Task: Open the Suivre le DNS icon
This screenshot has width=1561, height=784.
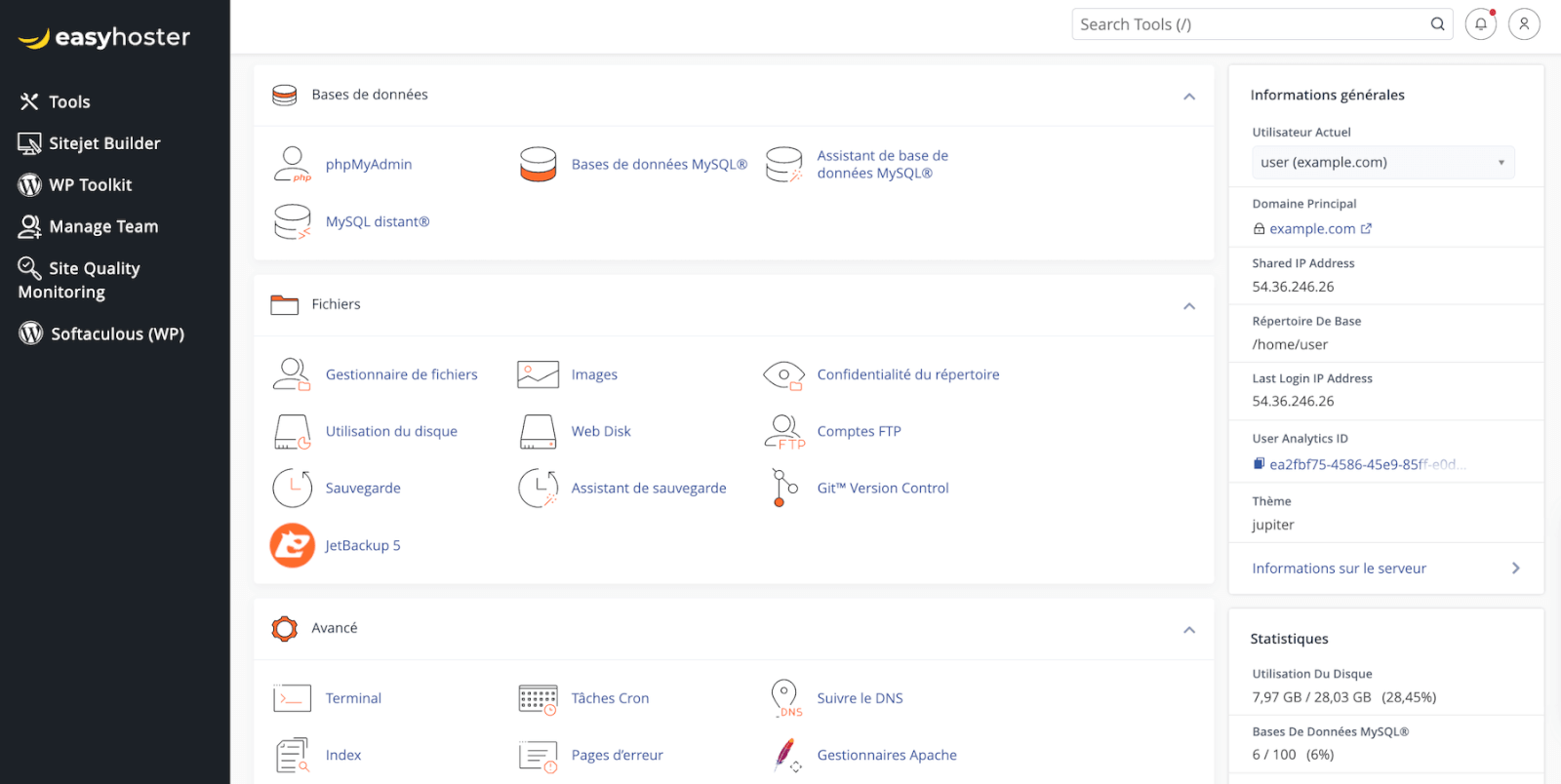Action: (785, 698)
